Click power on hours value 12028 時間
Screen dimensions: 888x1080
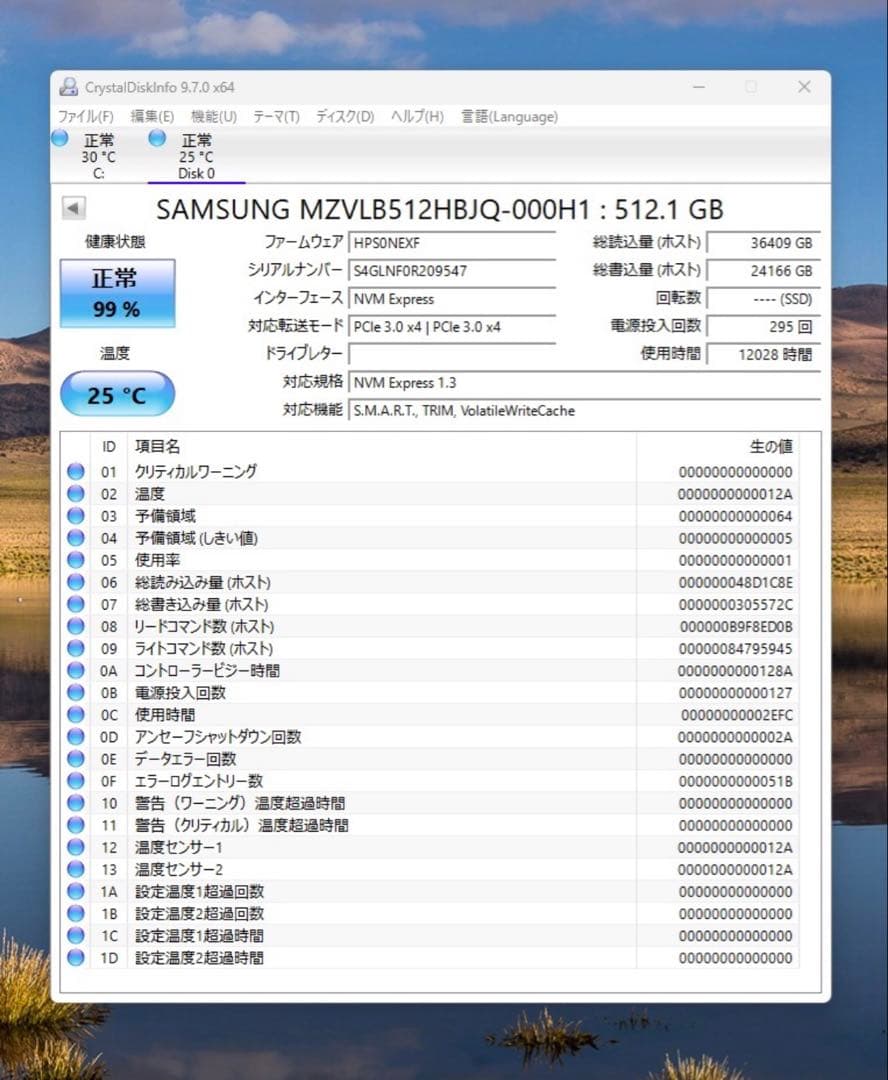[764, 354]
